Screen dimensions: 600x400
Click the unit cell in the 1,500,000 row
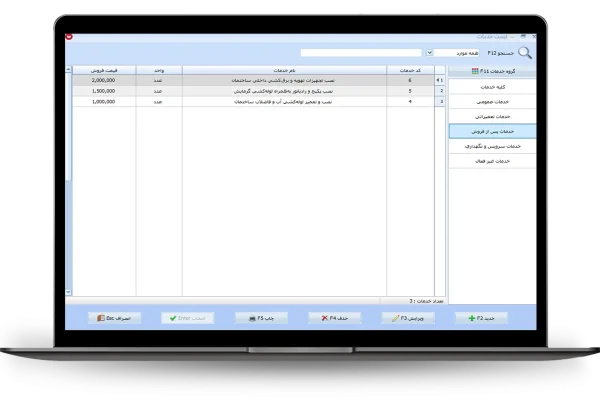tap(158, 91)
